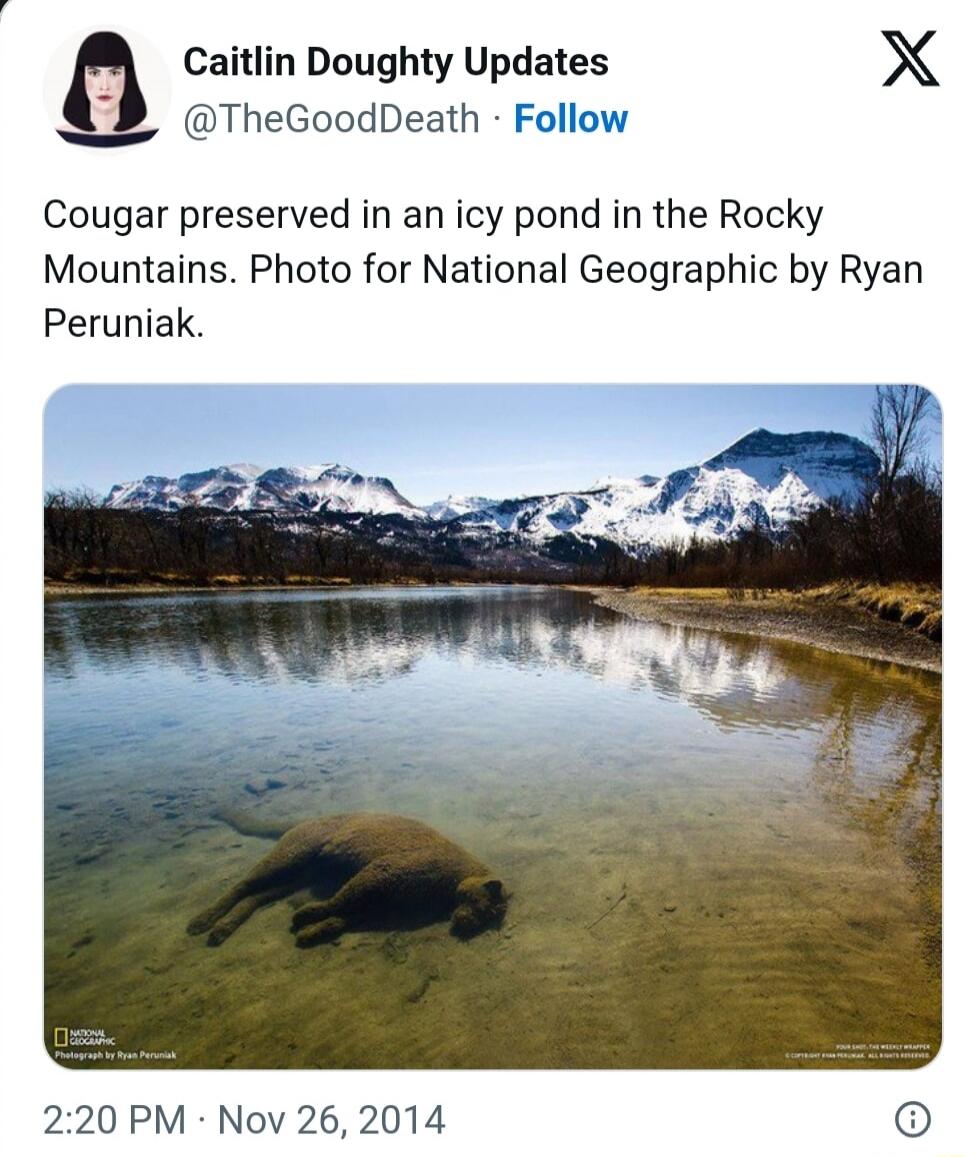Click the X logo icon
This screenshot has height=1157, width=974.
coord(911,58)
